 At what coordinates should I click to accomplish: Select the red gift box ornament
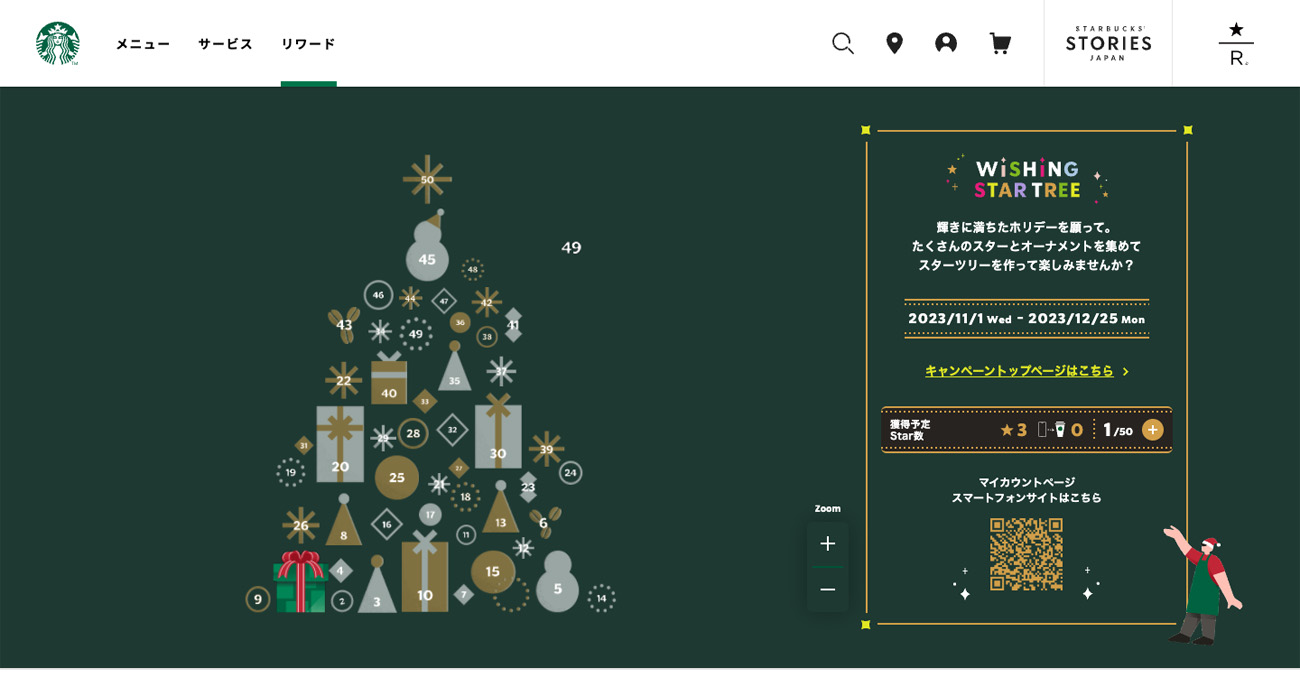click(300, 581)
